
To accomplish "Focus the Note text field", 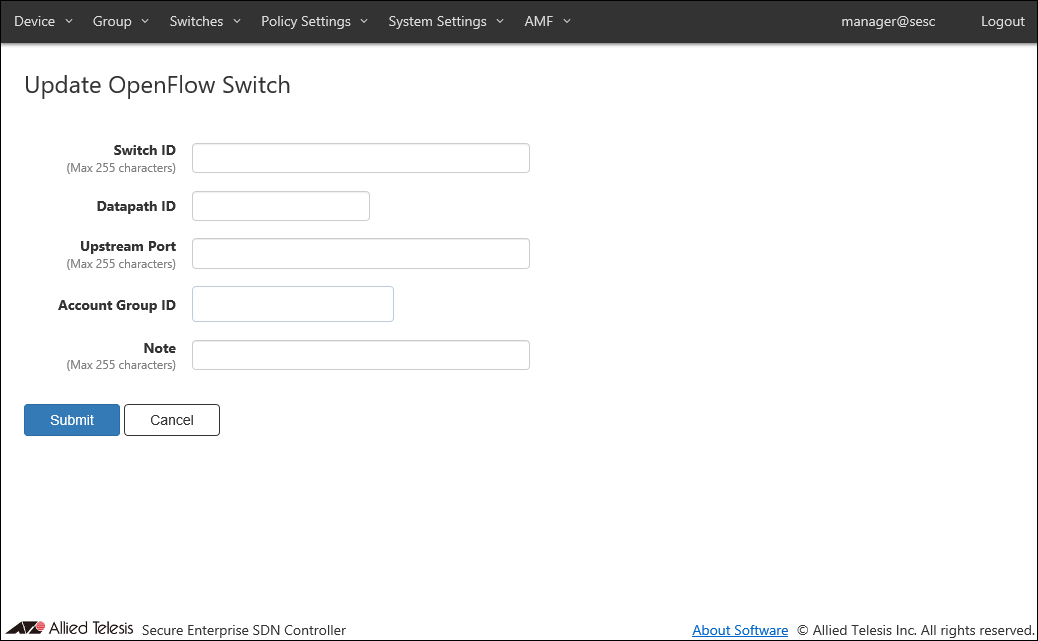I will (x=360, y=355).
